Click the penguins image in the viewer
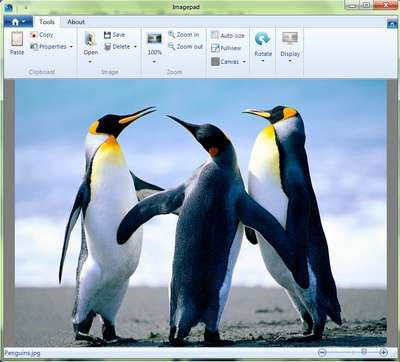This screenshot has width=400, height=362. click(201, 213)
